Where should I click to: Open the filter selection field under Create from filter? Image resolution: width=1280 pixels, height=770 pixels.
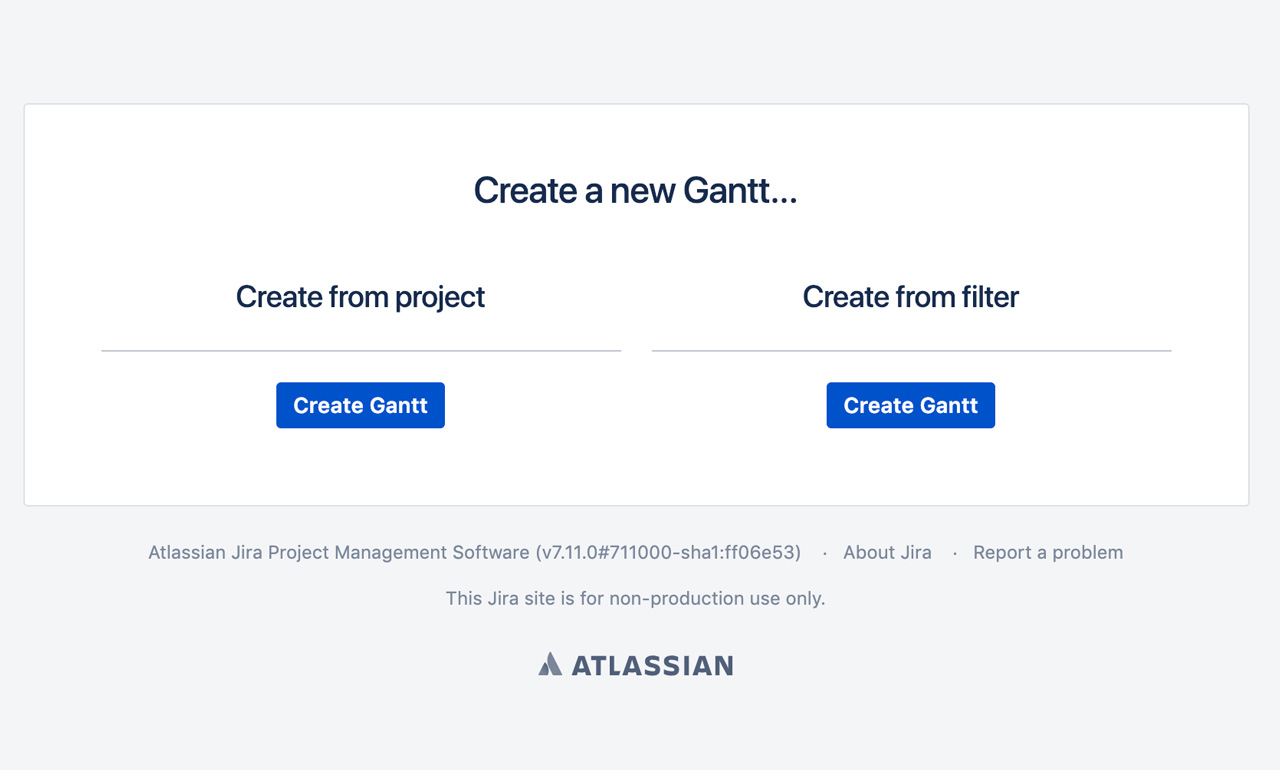pyautogui.click(x=910, y=345)
